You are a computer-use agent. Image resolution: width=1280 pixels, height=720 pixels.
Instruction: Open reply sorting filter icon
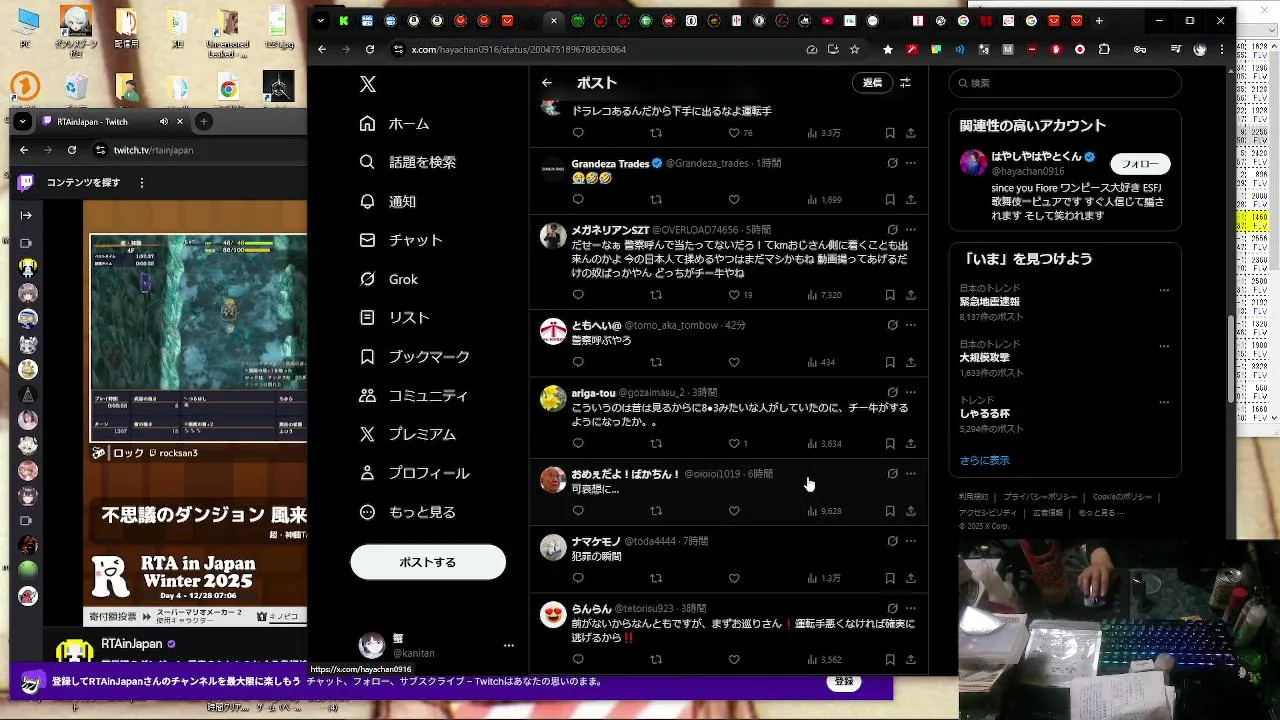(x=905, y=83)
